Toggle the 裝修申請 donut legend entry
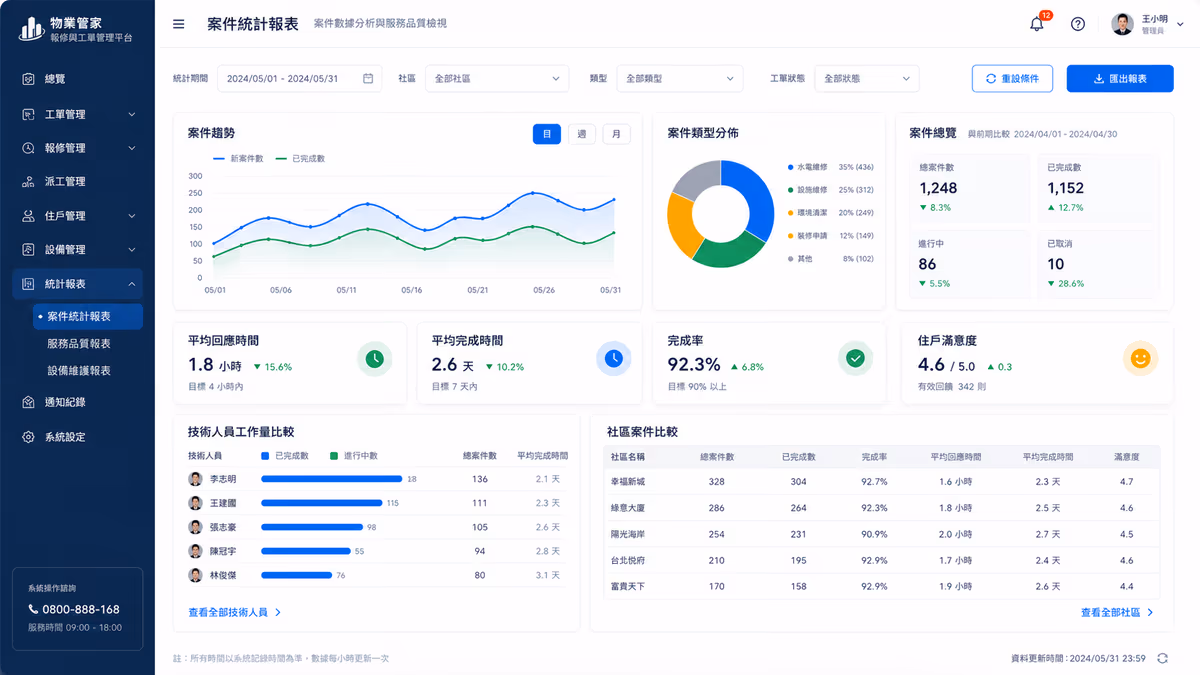1200x675 pixels. (x=831, y=236)
